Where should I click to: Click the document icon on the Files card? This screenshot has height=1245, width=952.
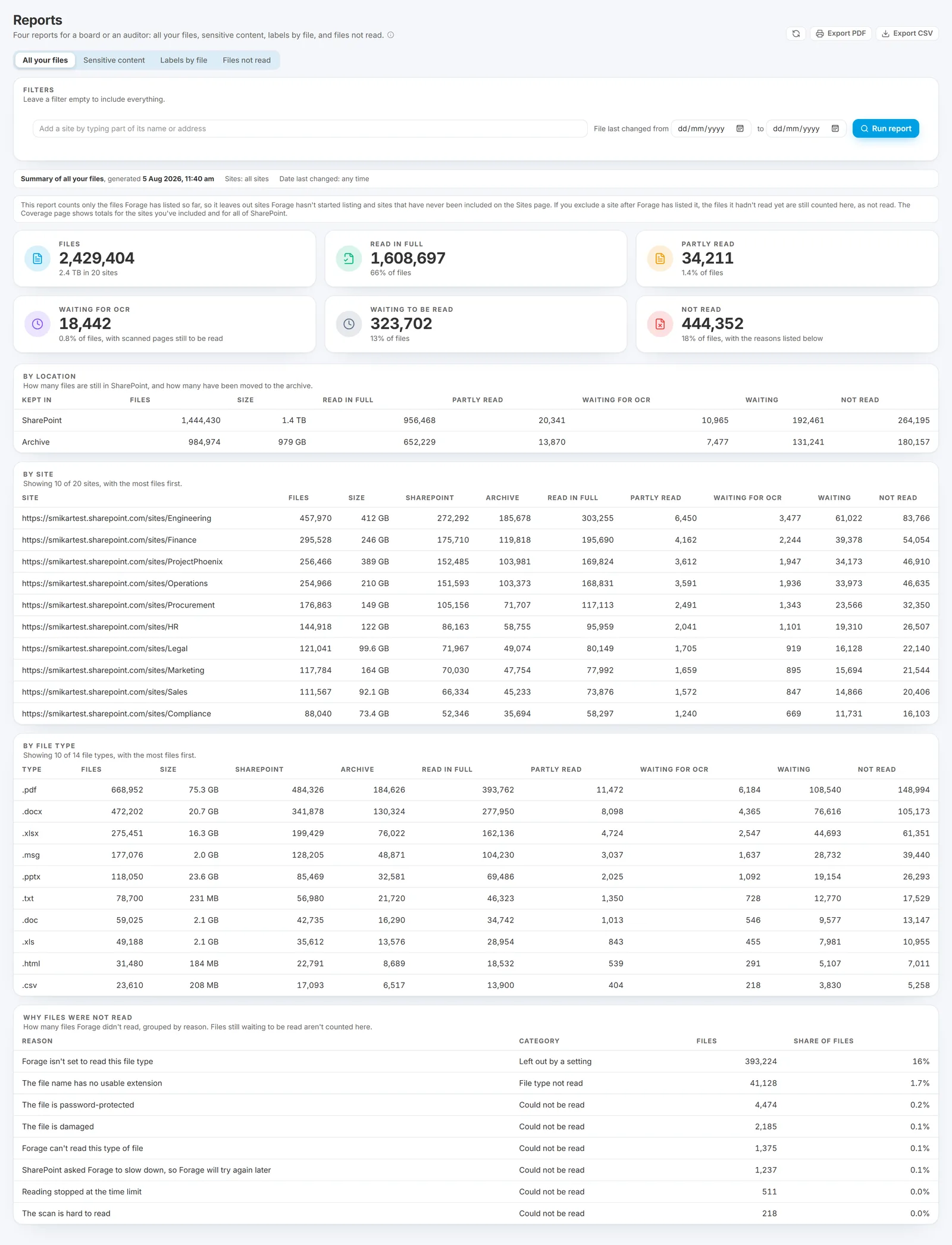[37, 258]
